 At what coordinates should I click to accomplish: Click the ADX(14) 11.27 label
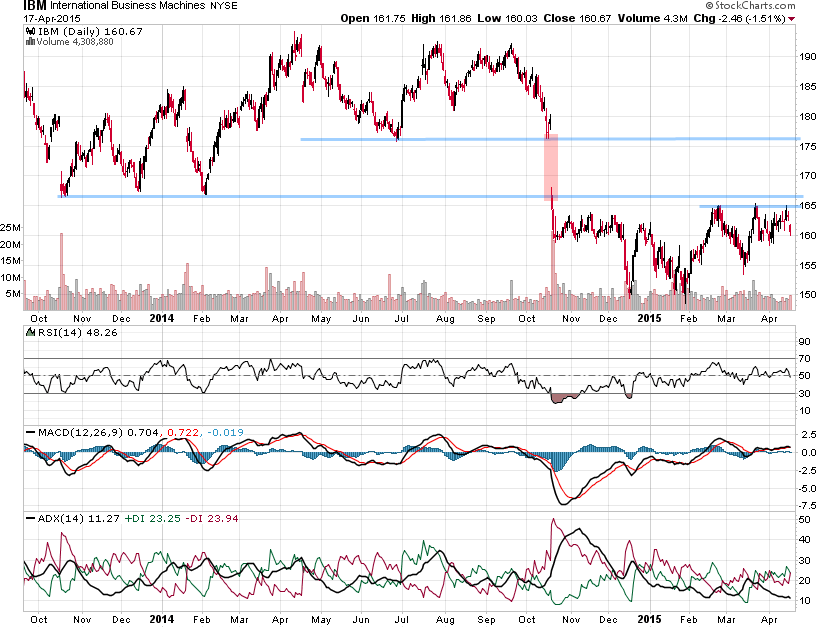click(x=78, y=519)
